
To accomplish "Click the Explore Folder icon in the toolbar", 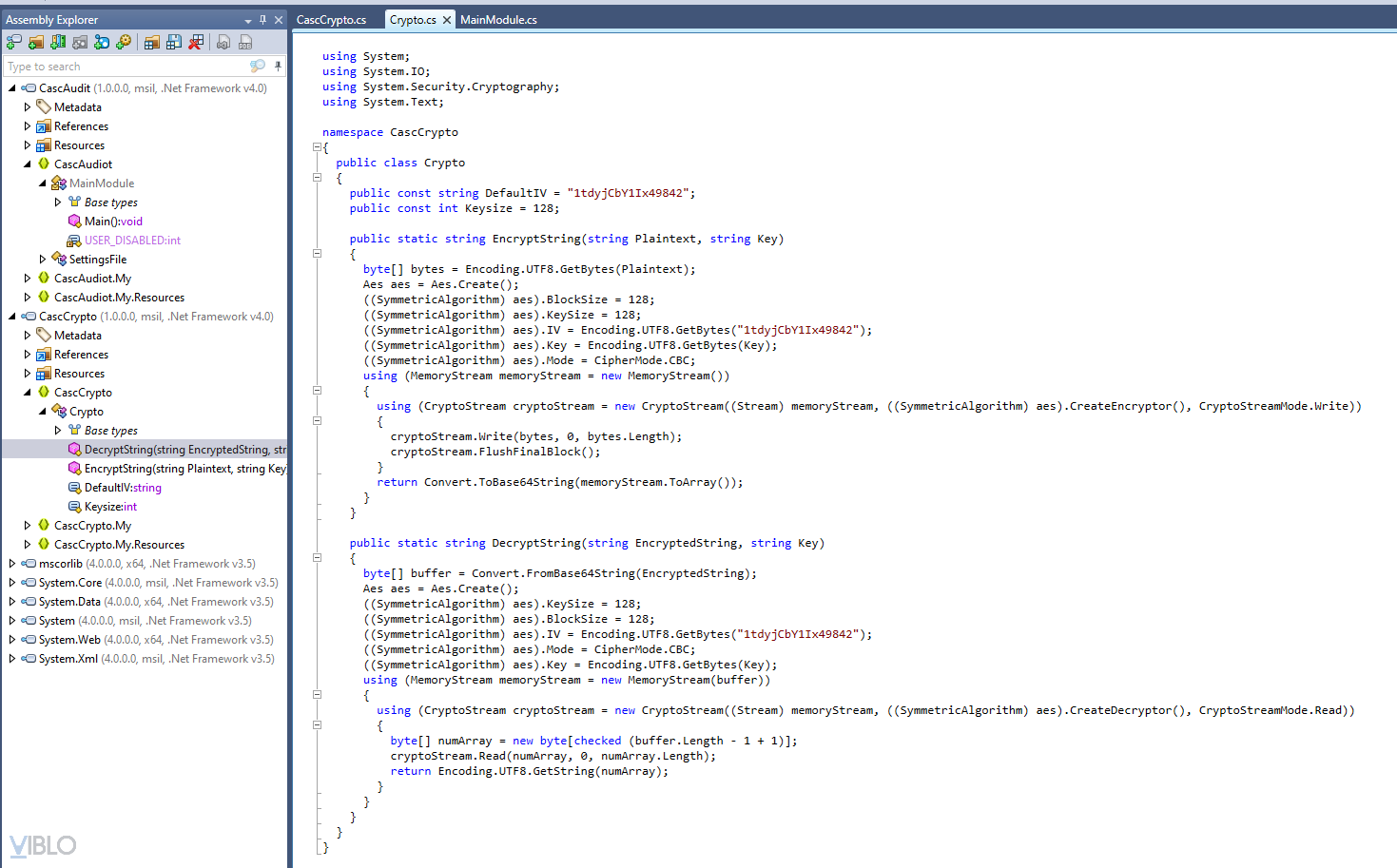I will [x=36, y=42].
